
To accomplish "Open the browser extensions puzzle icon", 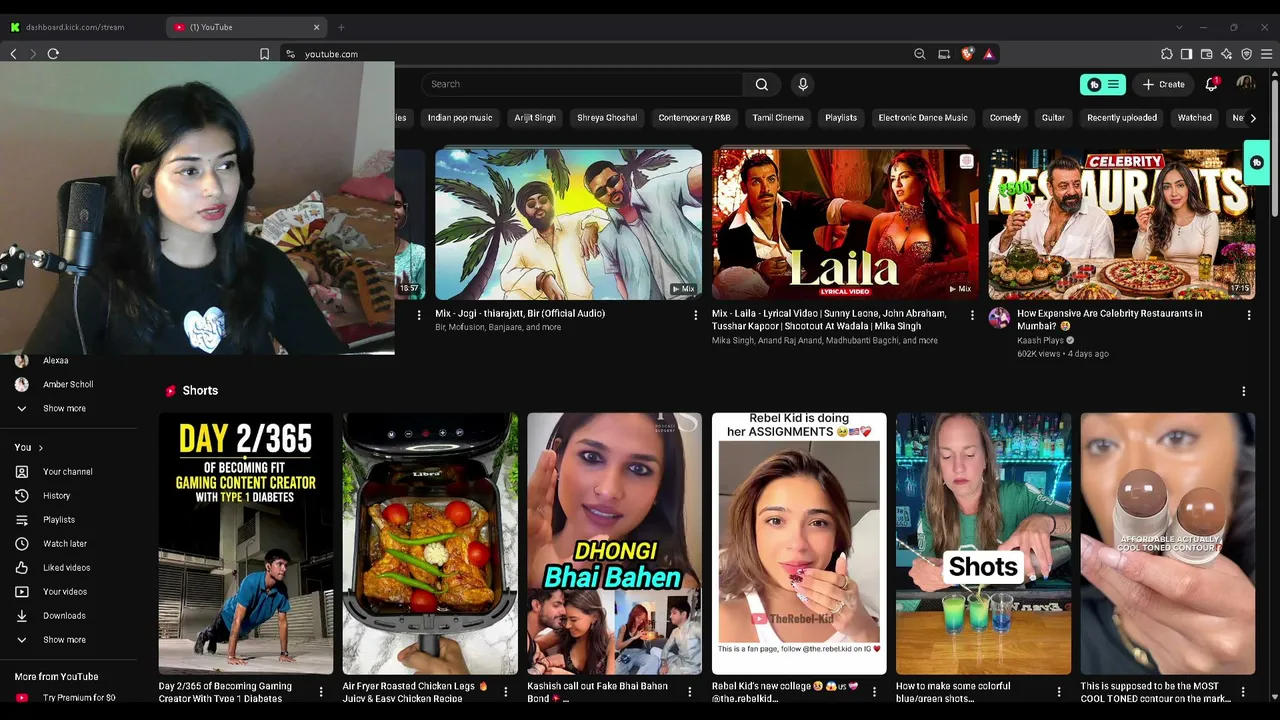I will [x=1166, y=54].
